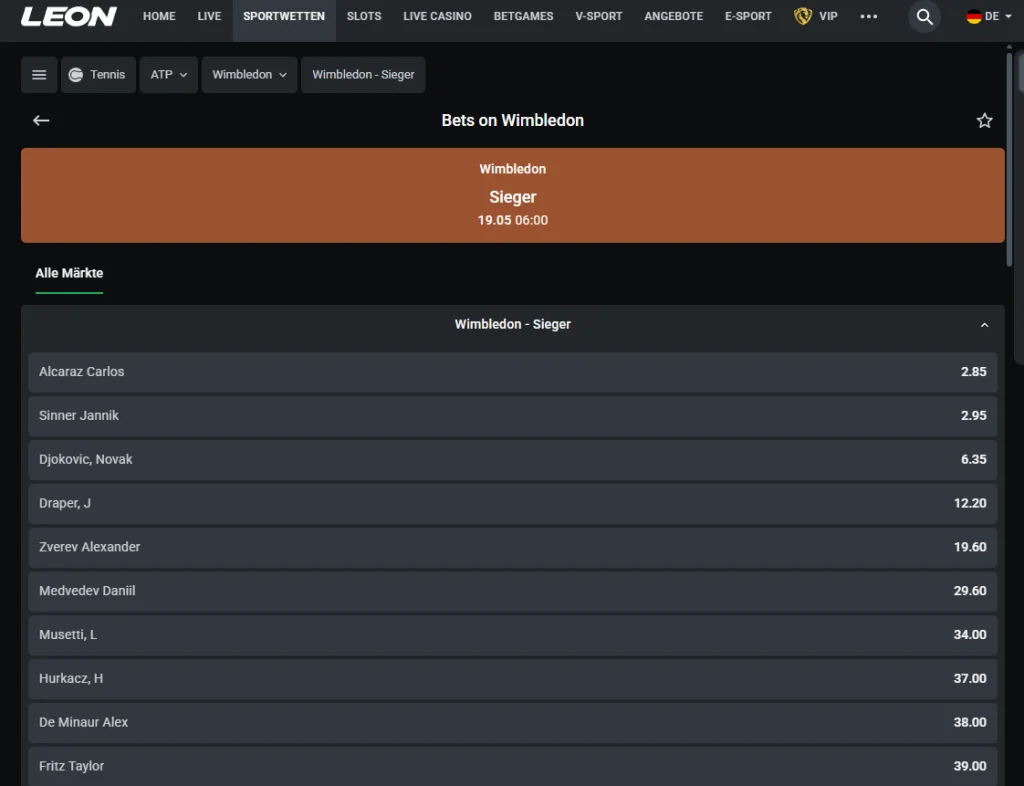
Task: Open the search magnifier icon
Action: (924, 17)
